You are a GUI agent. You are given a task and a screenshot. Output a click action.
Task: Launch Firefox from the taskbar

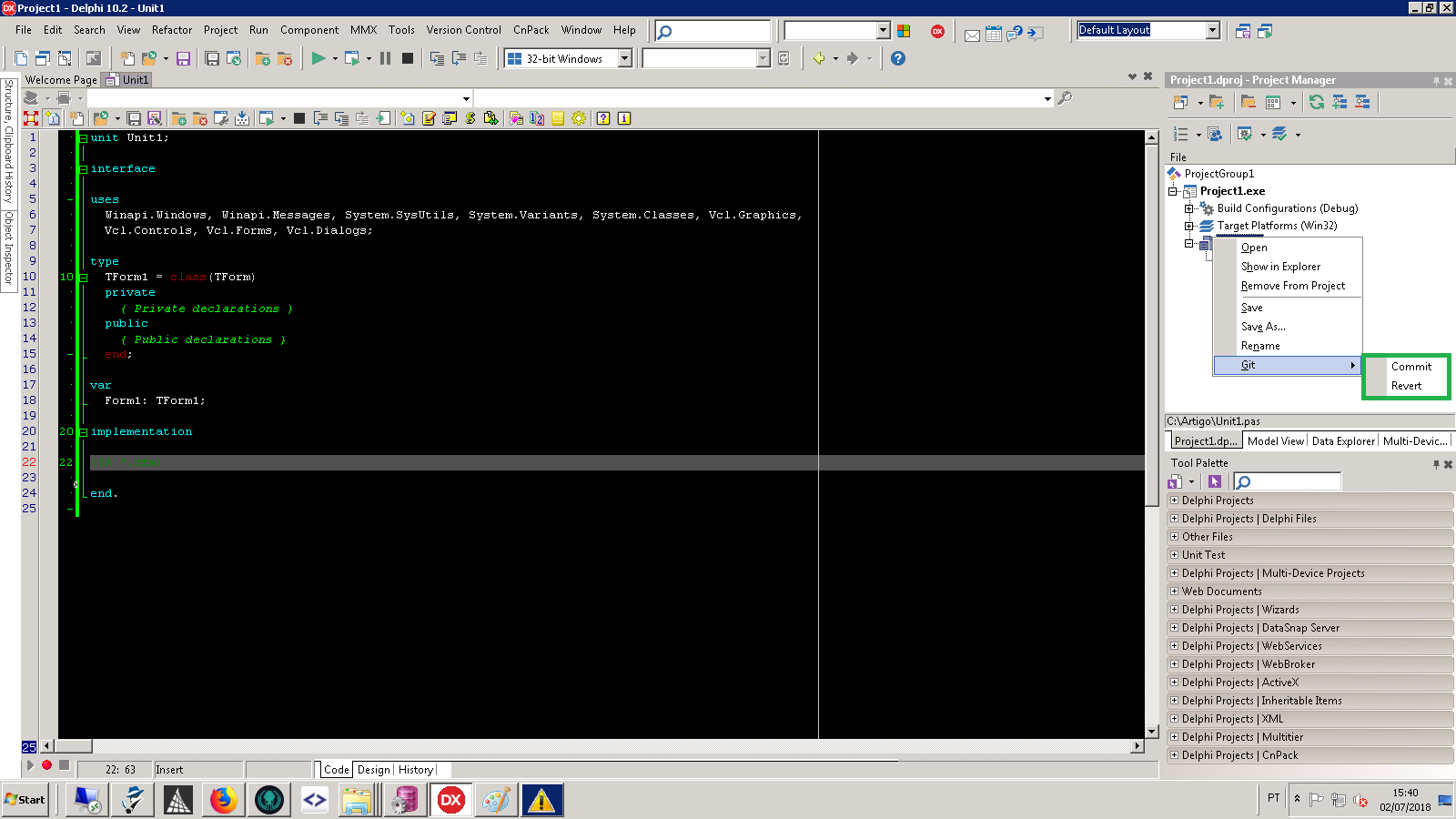tap(223, 800)
